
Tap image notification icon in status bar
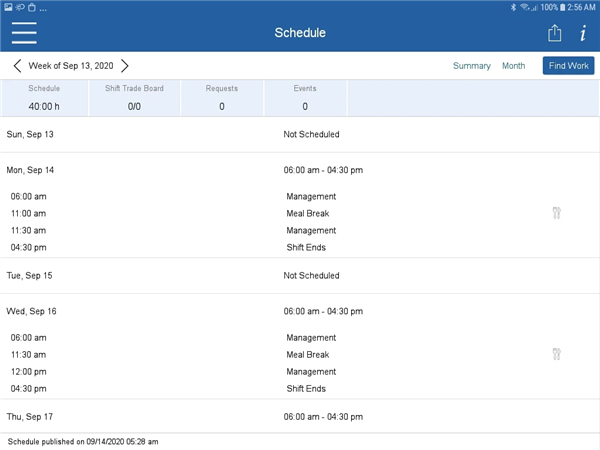tap(8, 7)
